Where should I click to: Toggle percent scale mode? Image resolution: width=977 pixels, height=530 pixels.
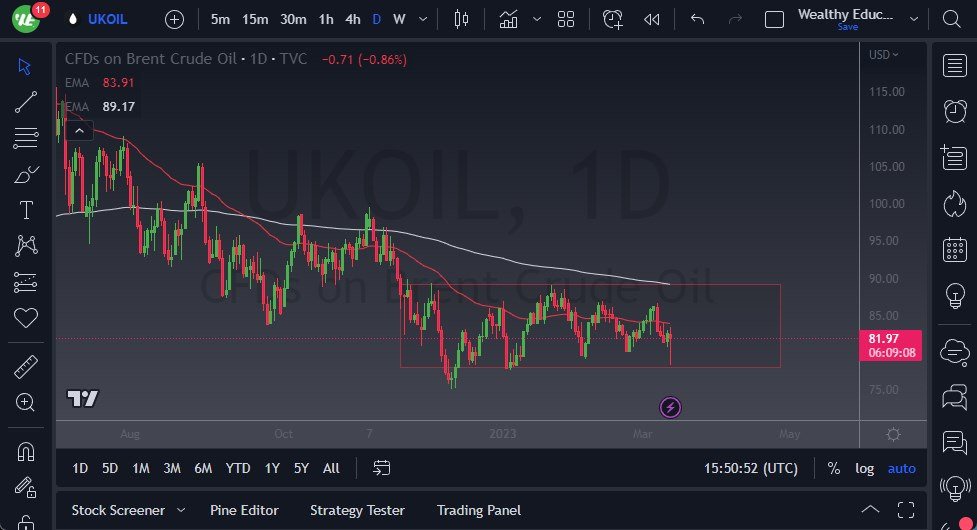tap(834, 468)
